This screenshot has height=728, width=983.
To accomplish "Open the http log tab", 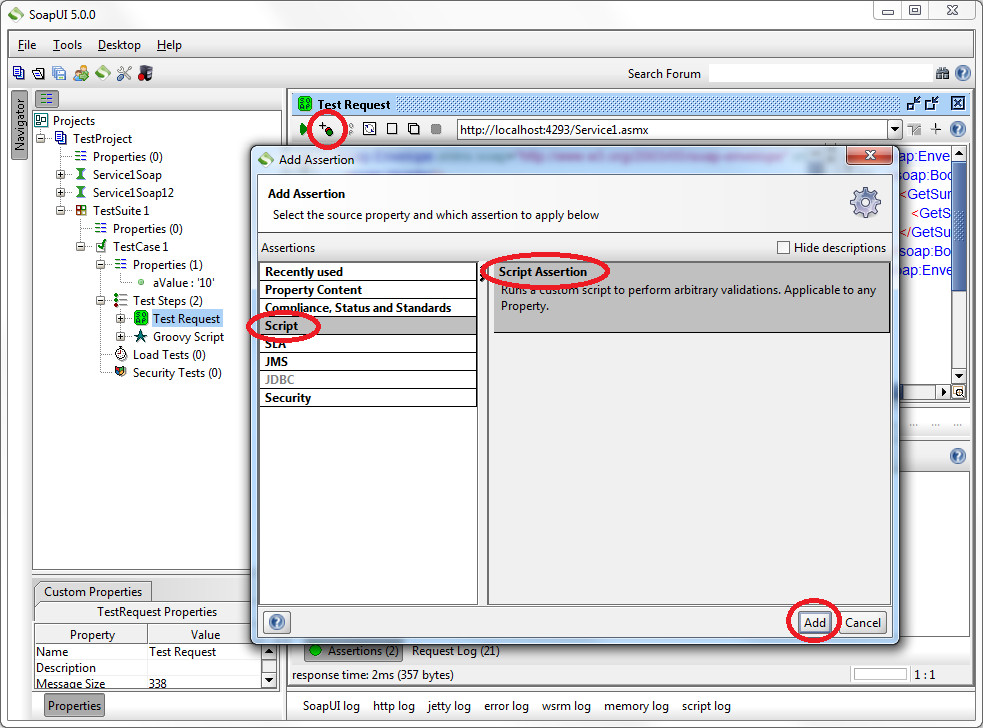I will [x=394, y=706].
